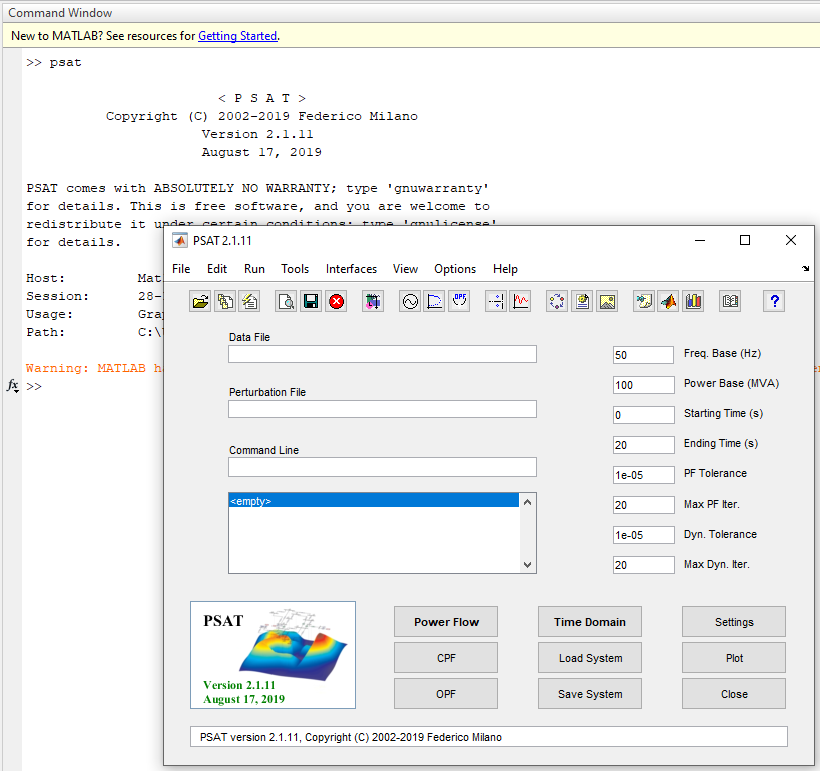The image size is (820, 771).
Task: Click the Perturbation File input field
Action: tap(382, 409)
